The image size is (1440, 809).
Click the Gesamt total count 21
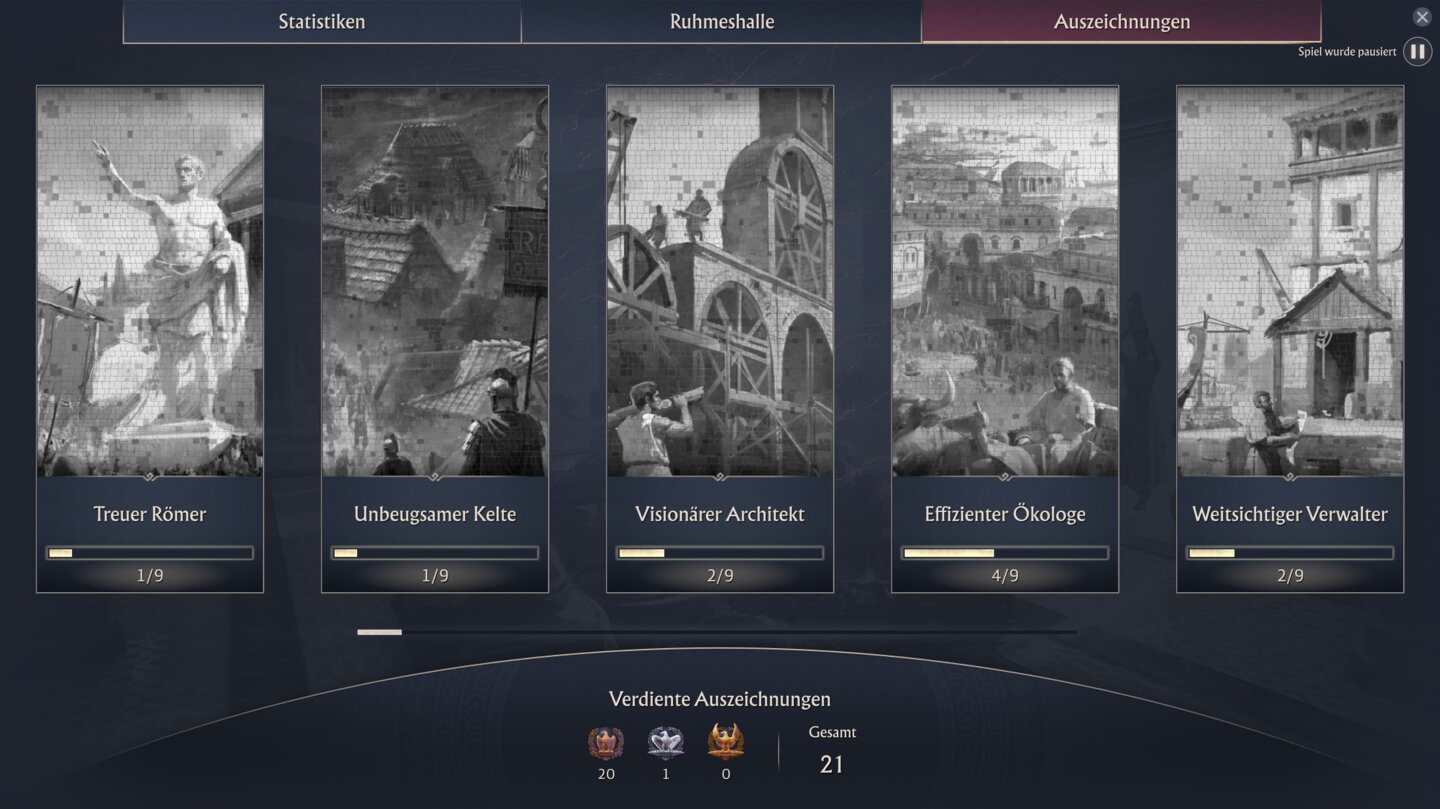[832, 764]
